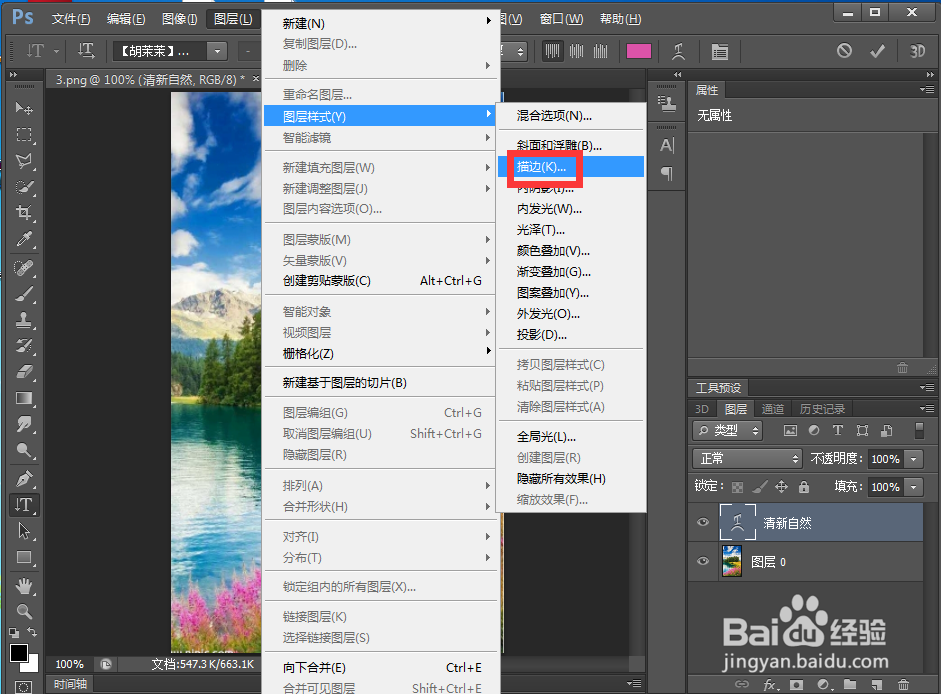This screenshot has width=941, height=694.
Task: Open the 不透明度 opacity dropdown
Action: coord(912,458)
